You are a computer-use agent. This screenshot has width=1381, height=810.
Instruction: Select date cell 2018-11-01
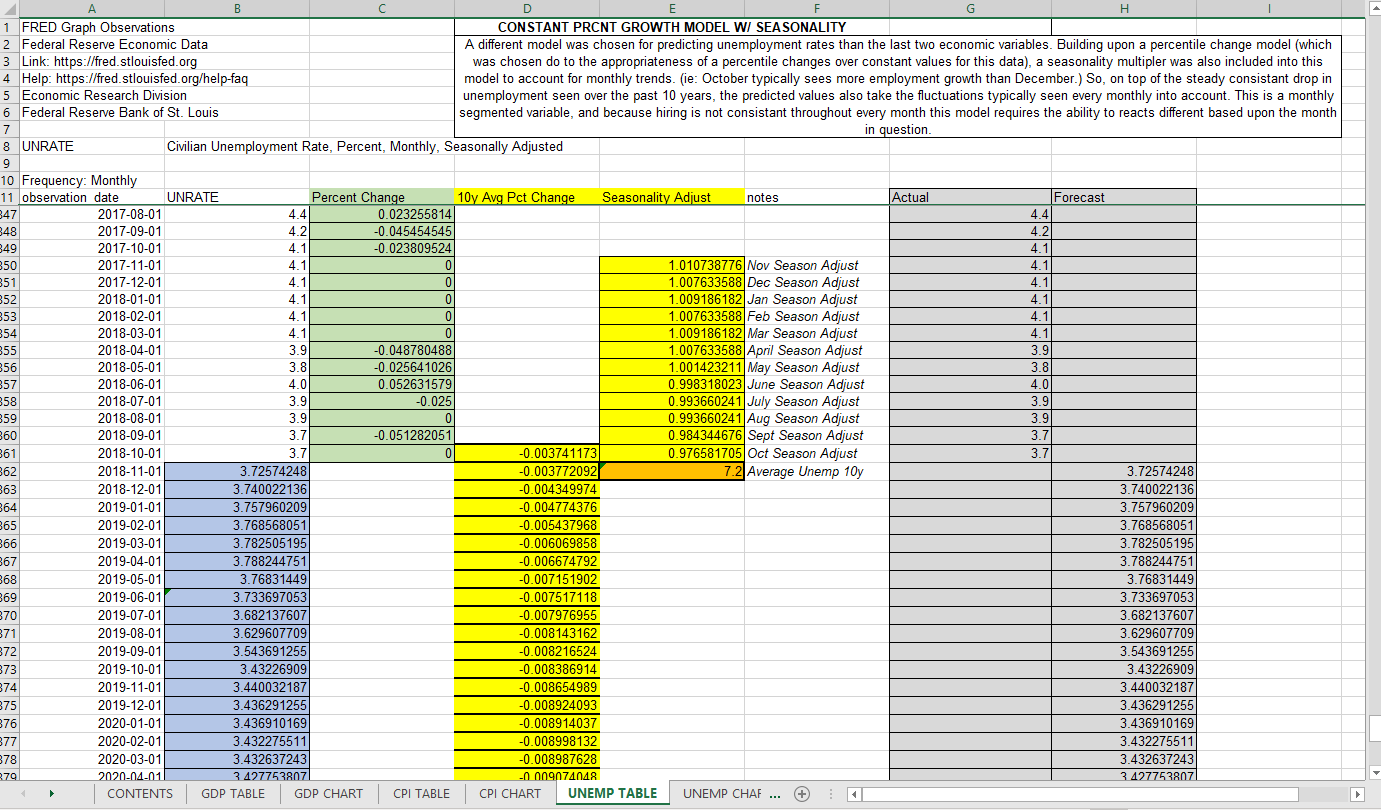92,472
